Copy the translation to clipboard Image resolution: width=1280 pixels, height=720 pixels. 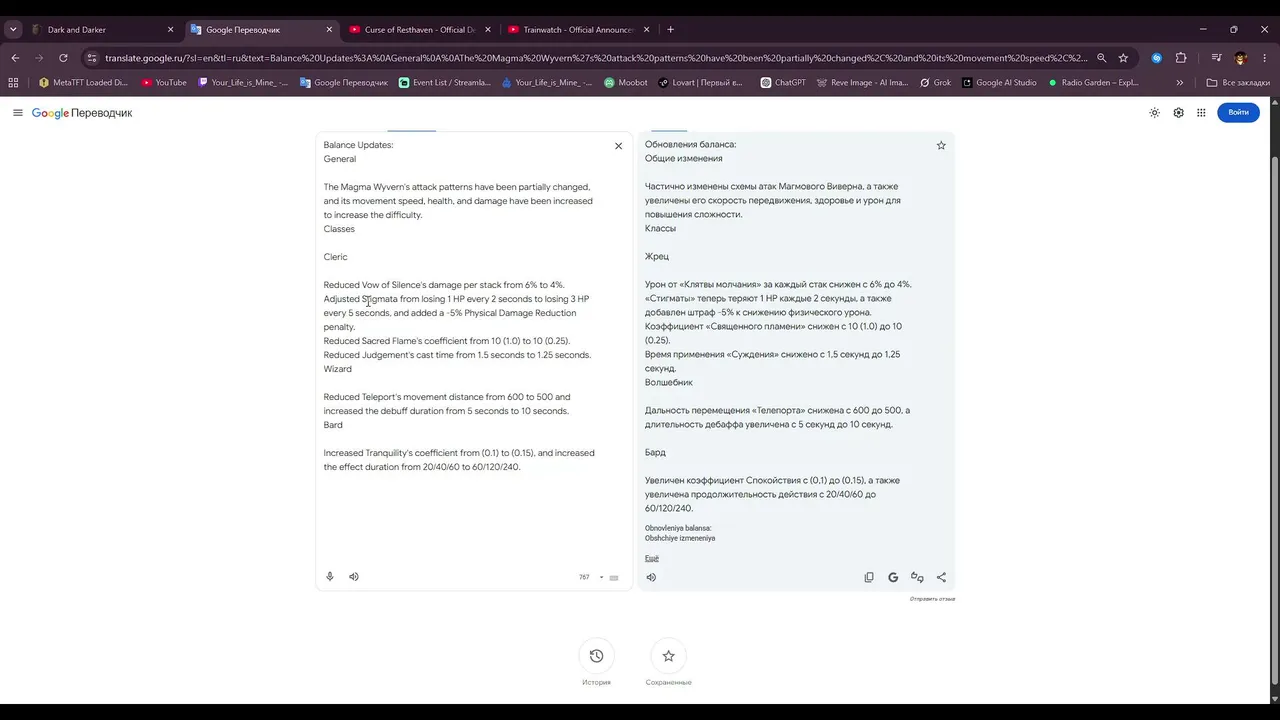pos(869,577)
